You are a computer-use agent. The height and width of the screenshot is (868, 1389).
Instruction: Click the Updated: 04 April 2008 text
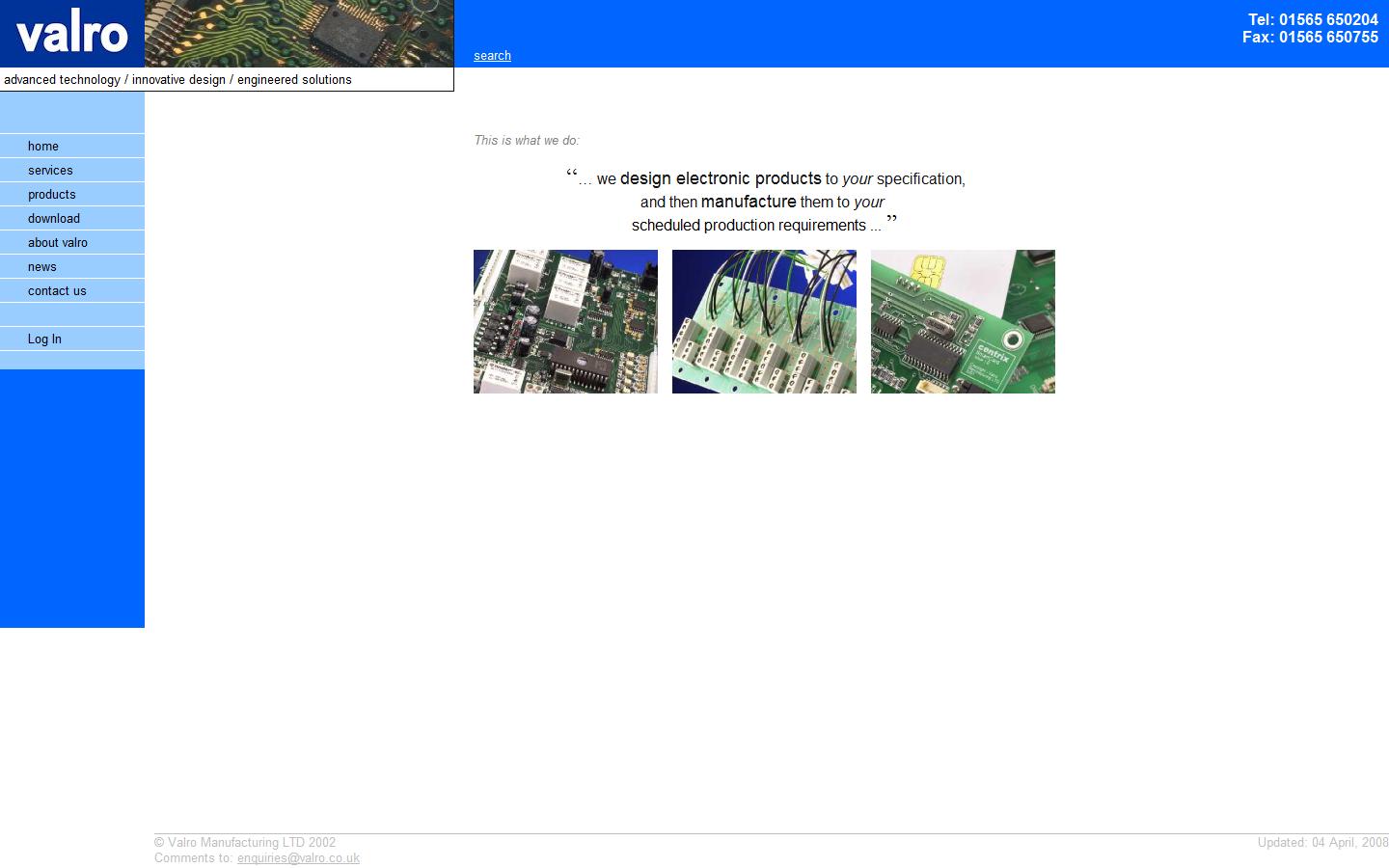pos(1321,842)
